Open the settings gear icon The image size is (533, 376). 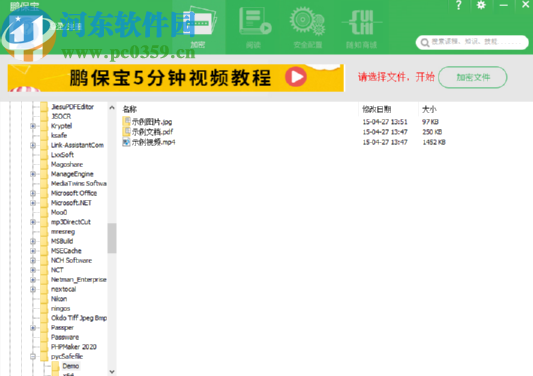(x=481, y=5)
